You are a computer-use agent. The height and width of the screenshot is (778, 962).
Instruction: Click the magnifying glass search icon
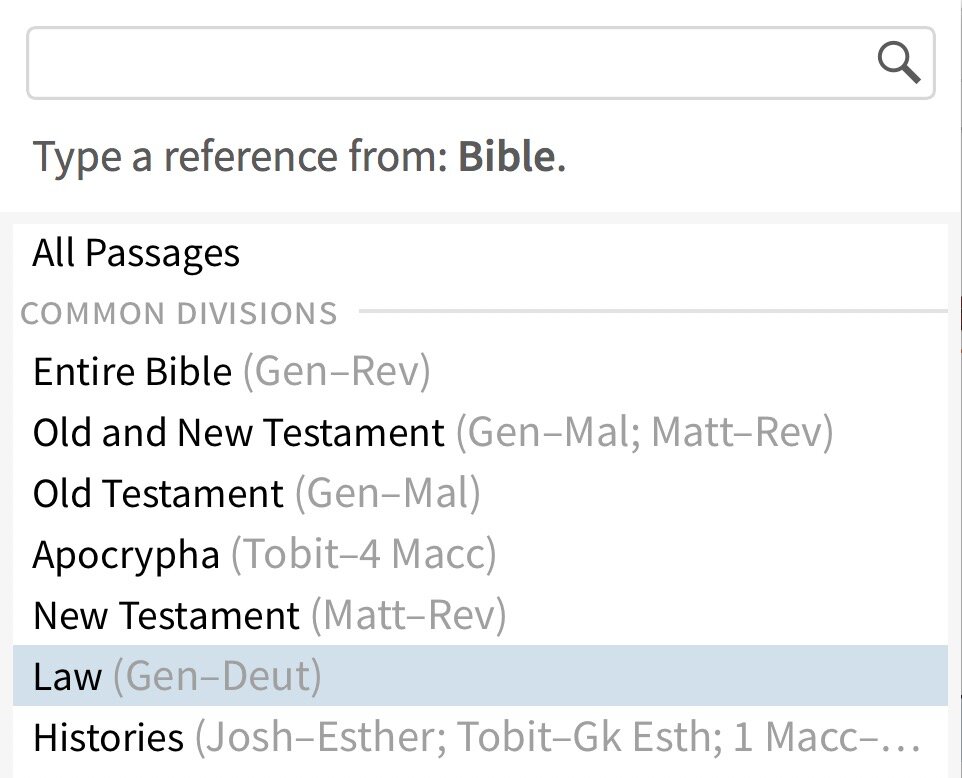click(x=898, y=62)
